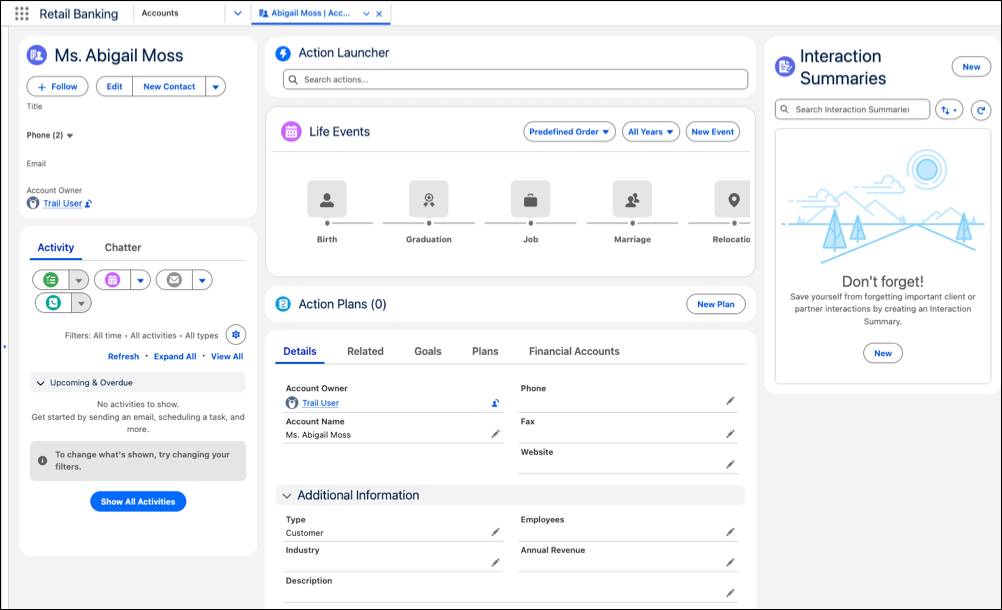Screen dimensions: 1002x610
Task: Click New button in Interaction Summaries header
Action: [971, 66]
